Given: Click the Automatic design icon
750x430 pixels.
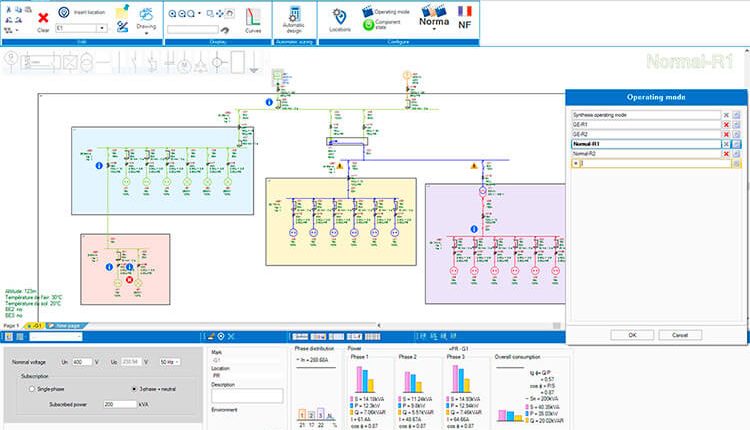Looking at the screenshot, I should [294, 14].
